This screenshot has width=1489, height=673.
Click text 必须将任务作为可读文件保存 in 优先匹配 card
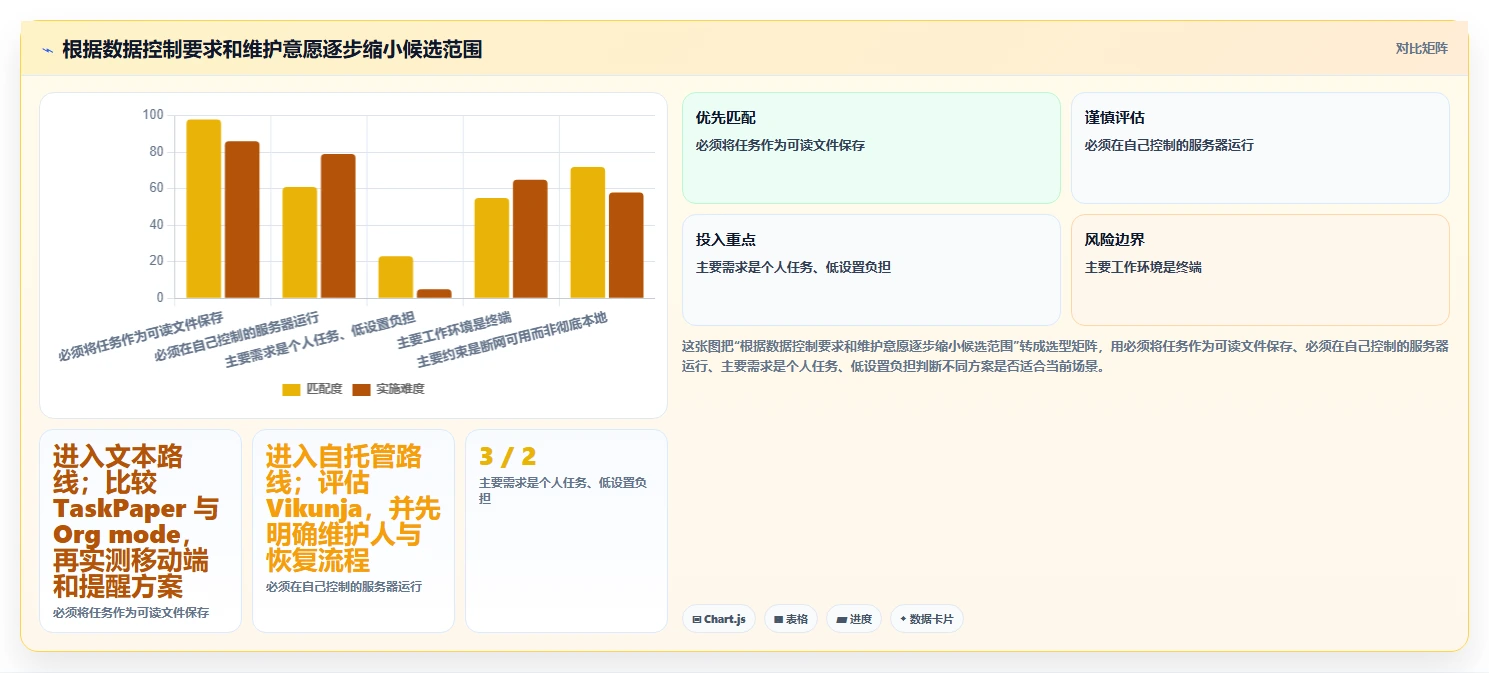780,145
